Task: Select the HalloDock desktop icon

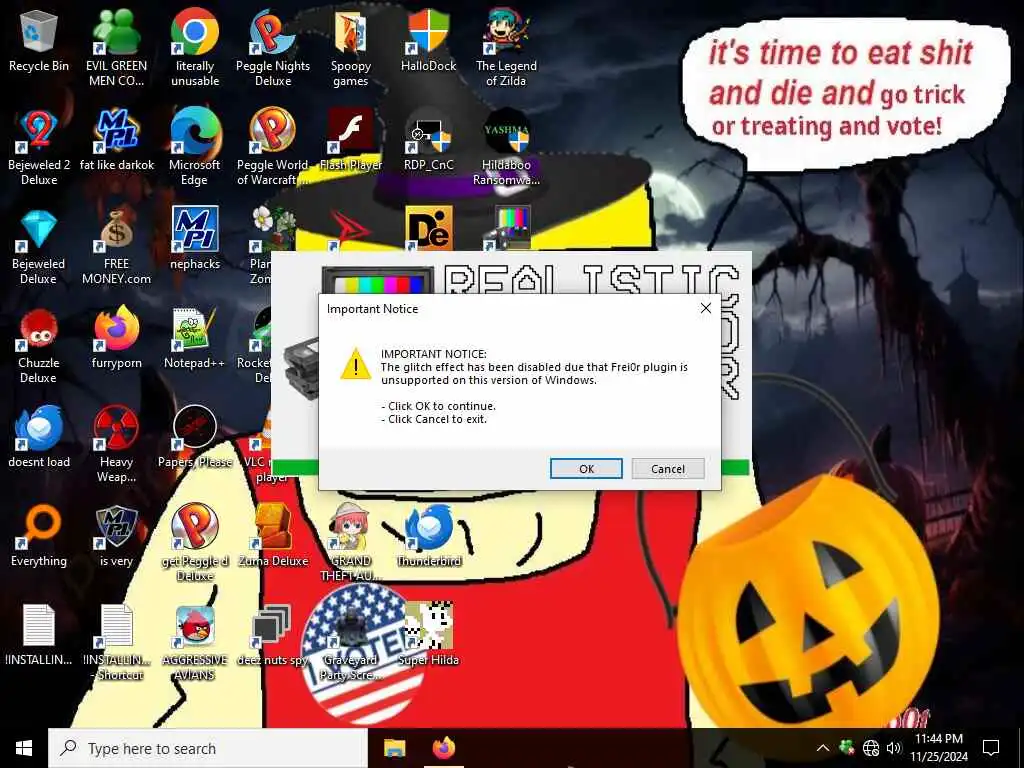Action: pyautogui.click(x=428, y=42)
